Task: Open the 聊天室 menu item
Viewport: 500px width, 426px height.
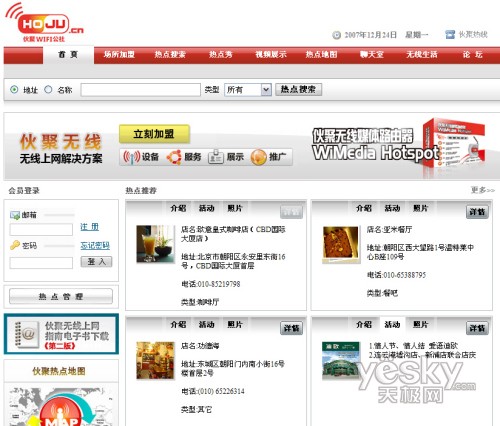Action: [x=372, y=54]
